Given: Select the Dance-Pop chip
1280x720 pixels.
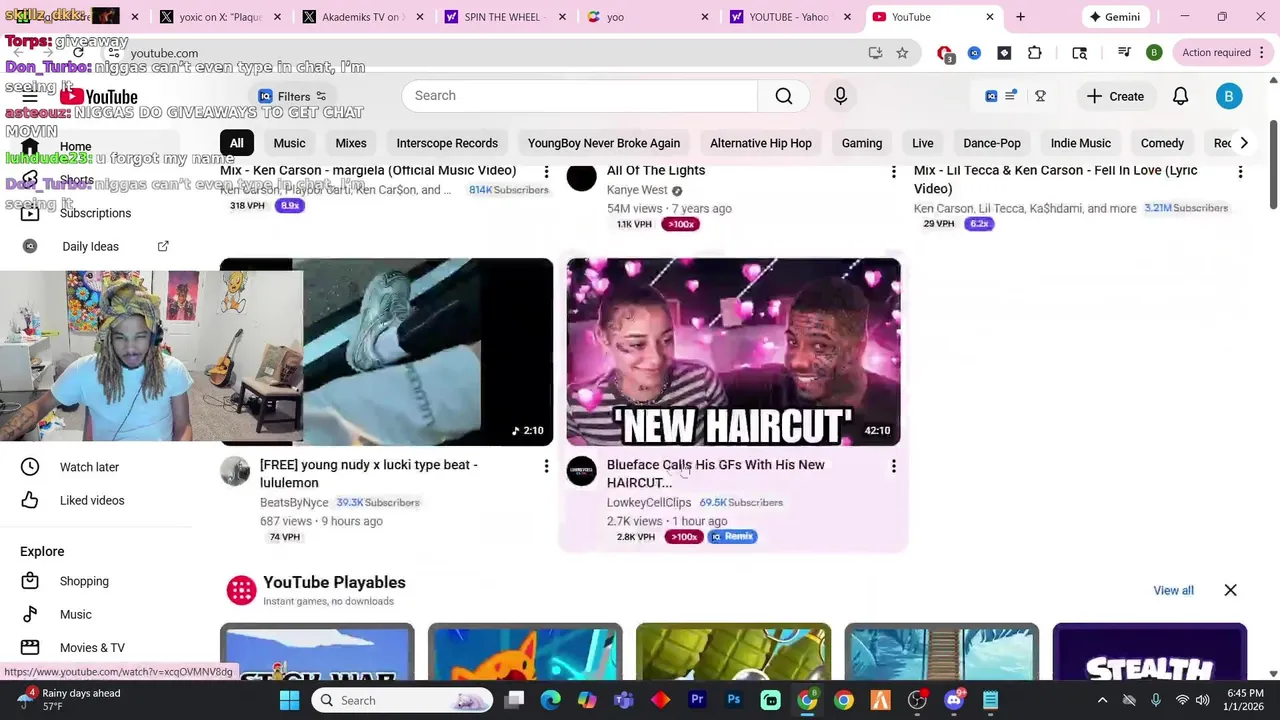Looking at the screenshot, I should pos(992,143).
